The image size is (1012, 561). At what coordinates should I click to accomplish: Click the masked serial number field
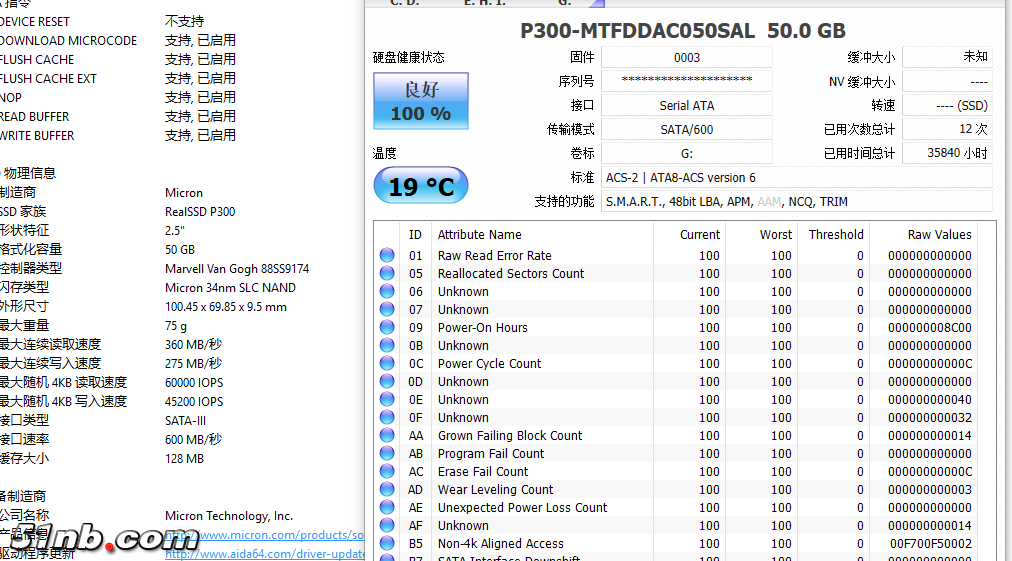[x=686, y=81]
